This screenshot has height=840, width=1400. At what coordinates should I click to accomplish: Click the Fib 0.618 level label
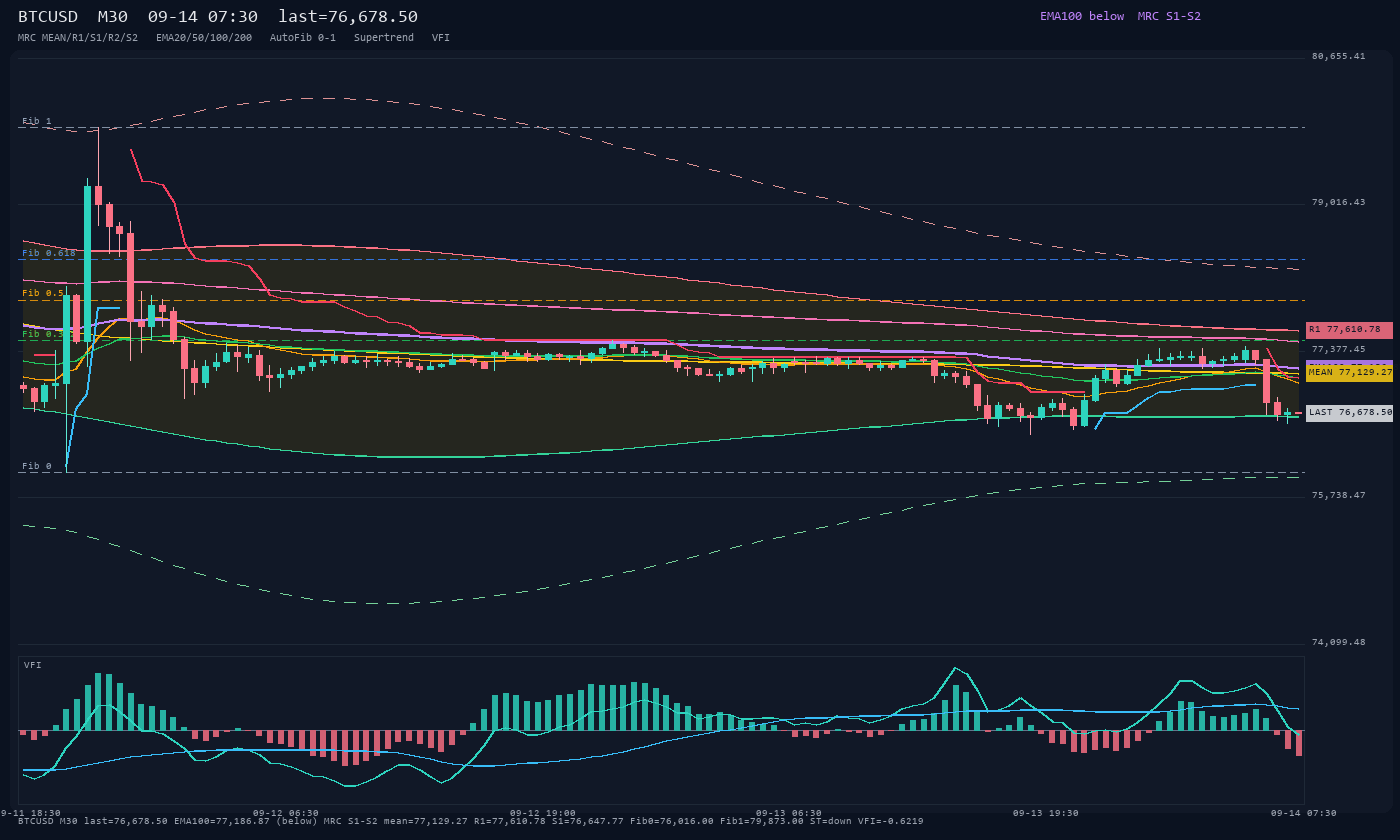tap(49, 253)
